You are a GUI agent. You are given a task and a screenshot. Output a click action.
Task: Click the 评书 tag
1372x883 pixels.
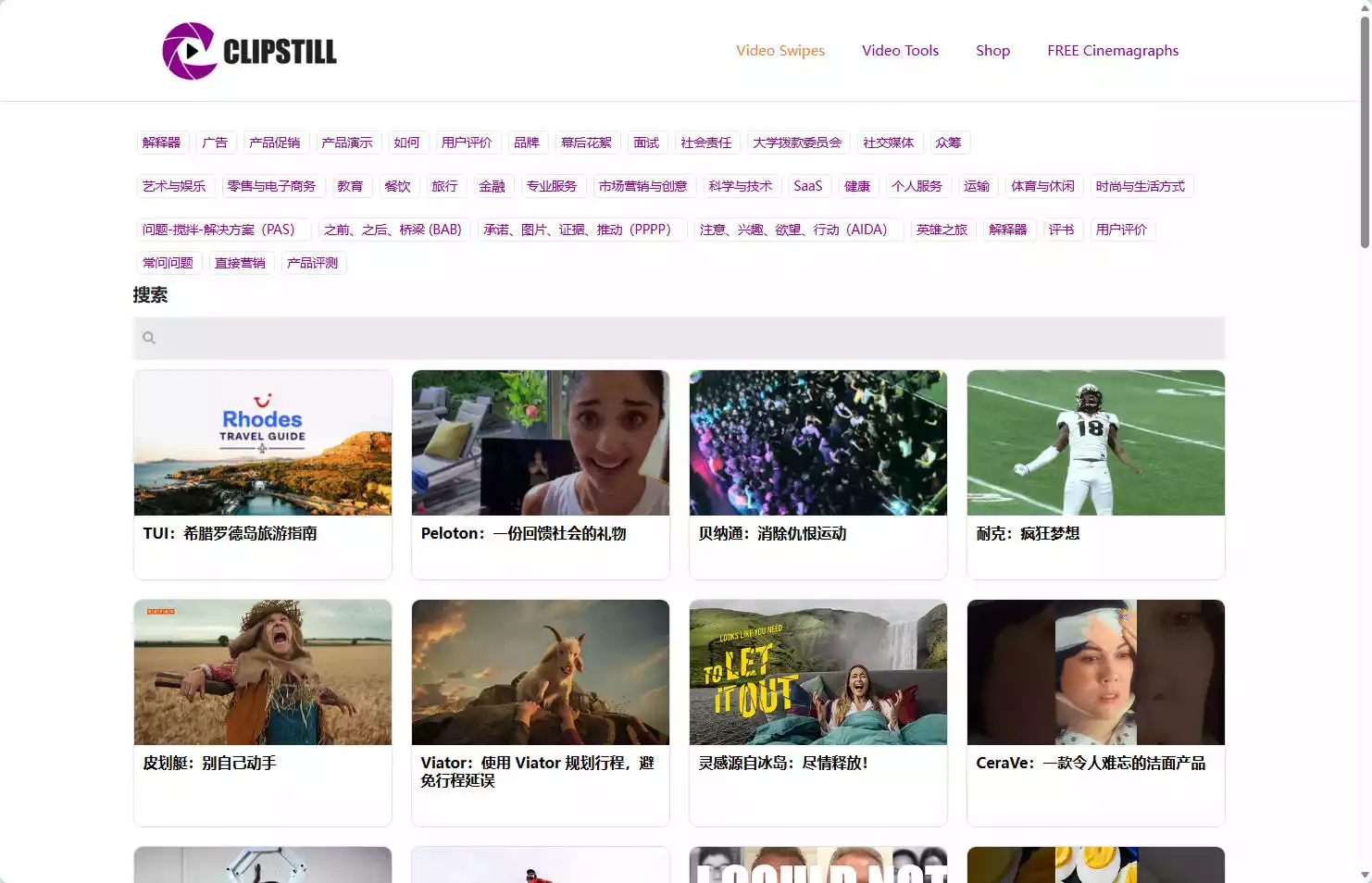(x=1062, y=230)
